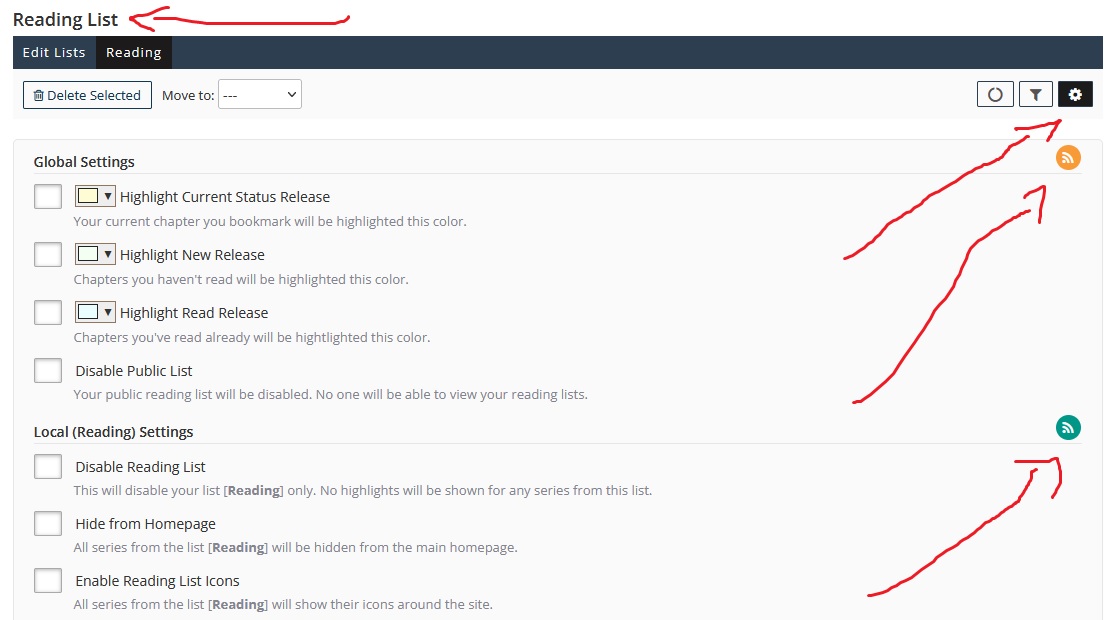Enable Hide from Homepage checkbox

[48, 524]
